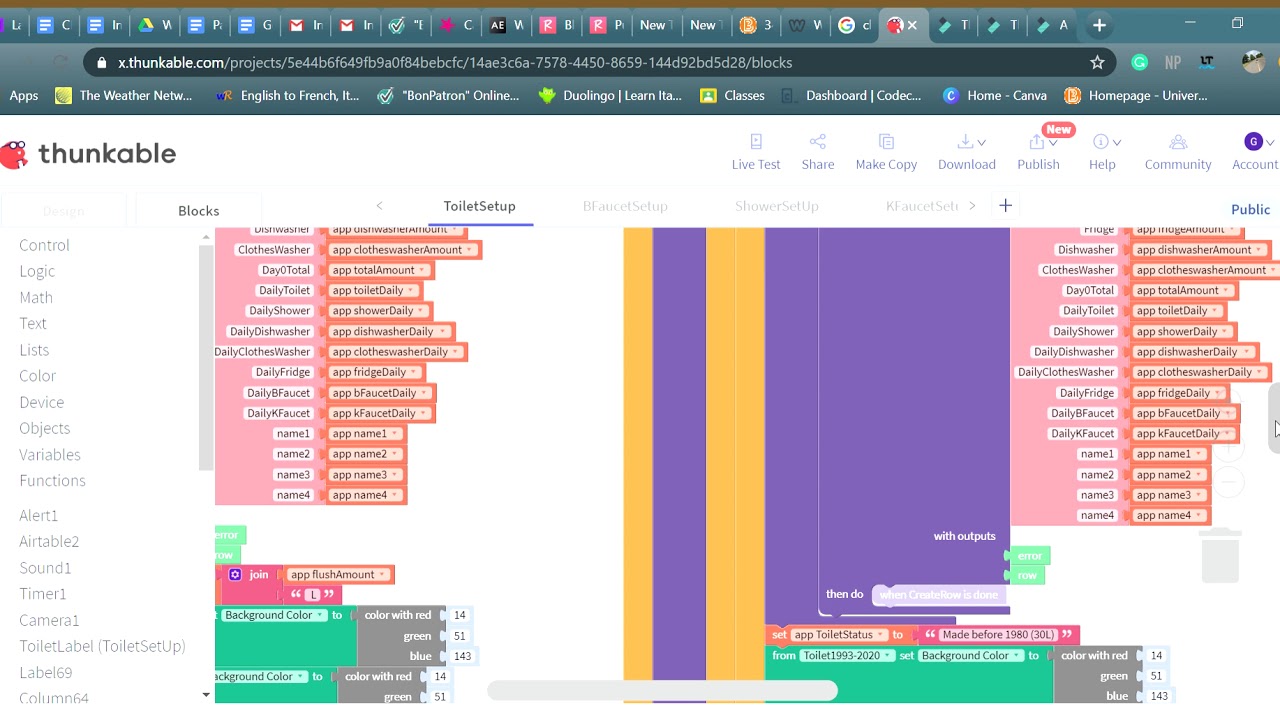Viewport: 1280px width, 720px height.
Task: Open the Community page
Action: click(1178, 152)
